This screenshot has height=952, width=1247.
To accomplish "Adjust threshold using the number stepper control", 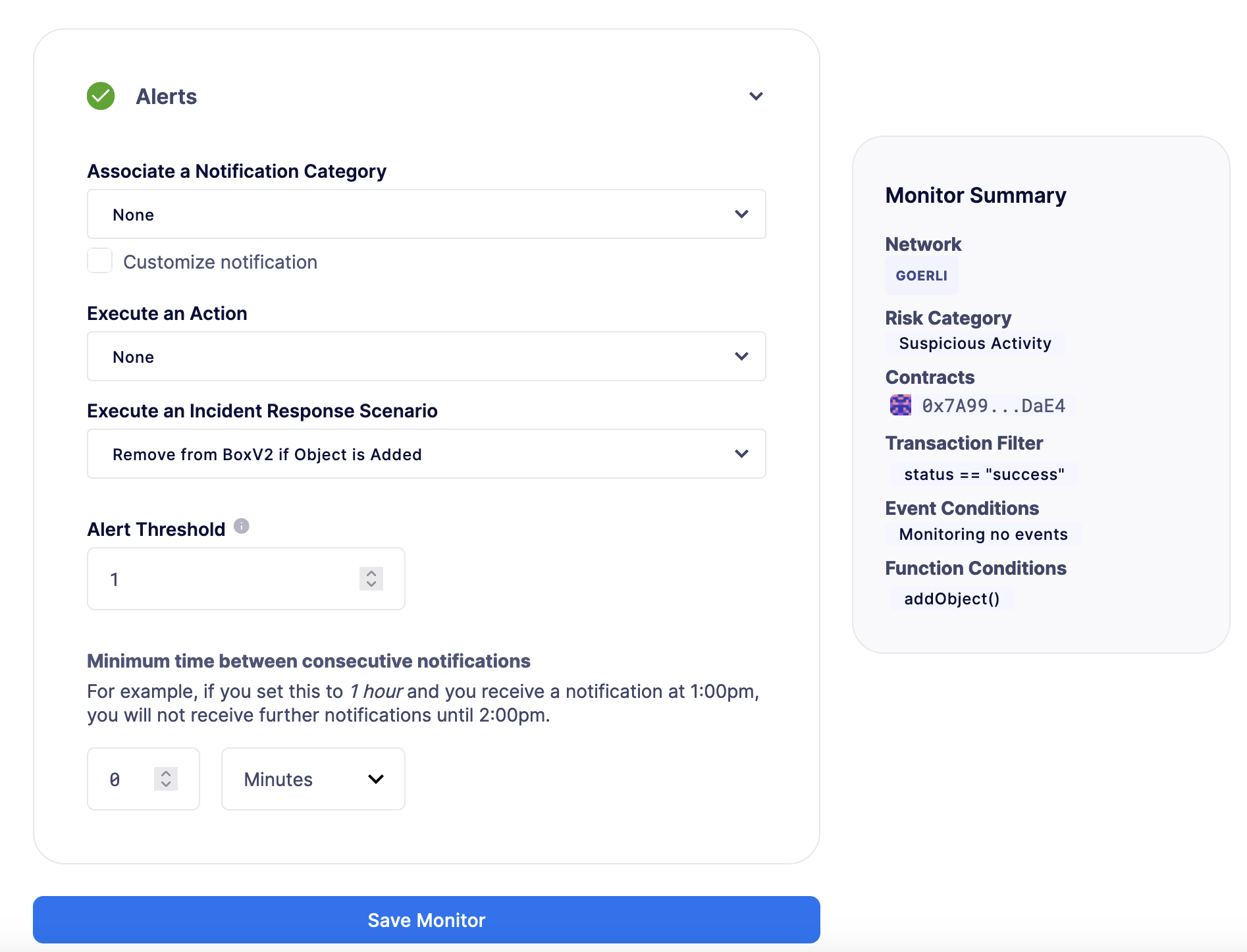I will click(371, 579).
